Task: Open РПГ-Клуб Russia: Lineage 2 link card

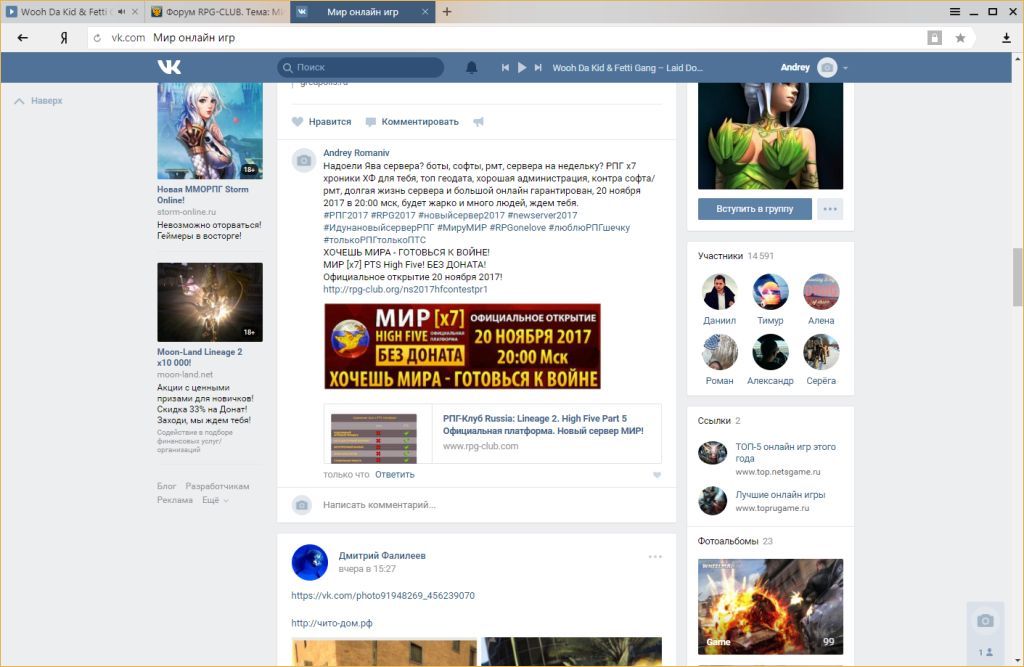Action: pos(492,434)
